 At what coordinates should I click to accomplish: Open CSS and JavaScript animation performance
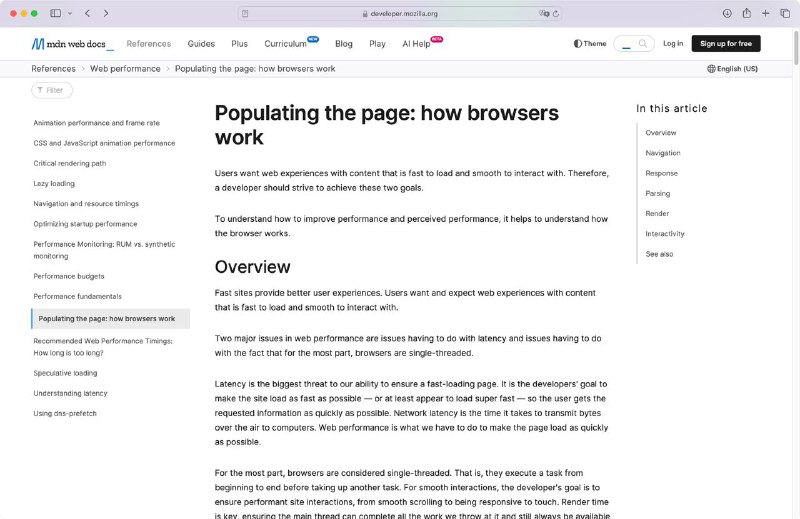click(x=104, y=143)
